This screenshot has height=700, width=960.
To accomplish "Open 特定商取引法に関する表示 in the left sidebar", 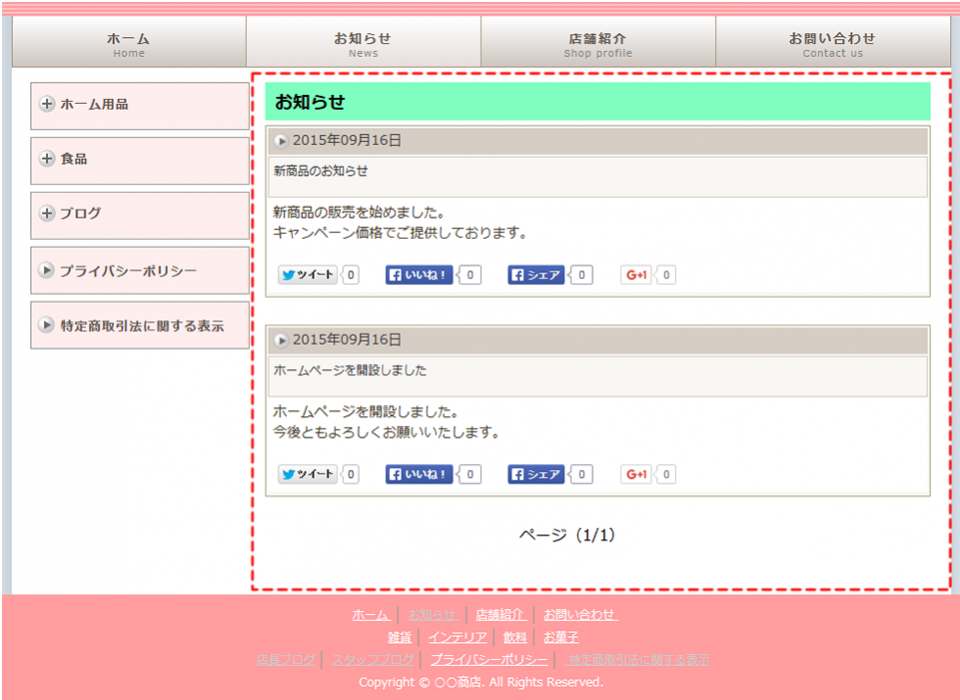I will [140, 325].
